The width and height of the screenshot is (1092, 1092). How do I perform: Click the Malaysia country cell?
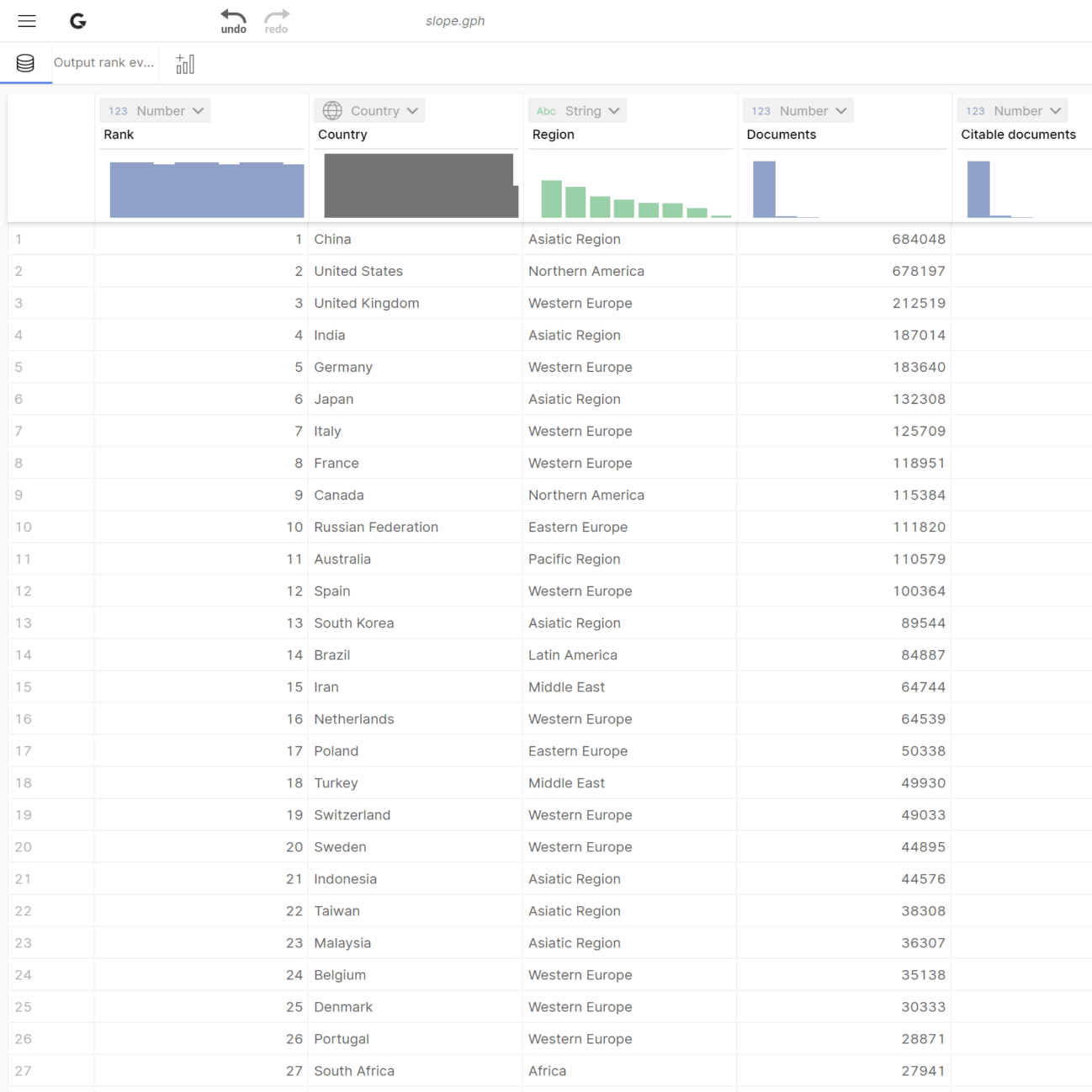[416, 942]
